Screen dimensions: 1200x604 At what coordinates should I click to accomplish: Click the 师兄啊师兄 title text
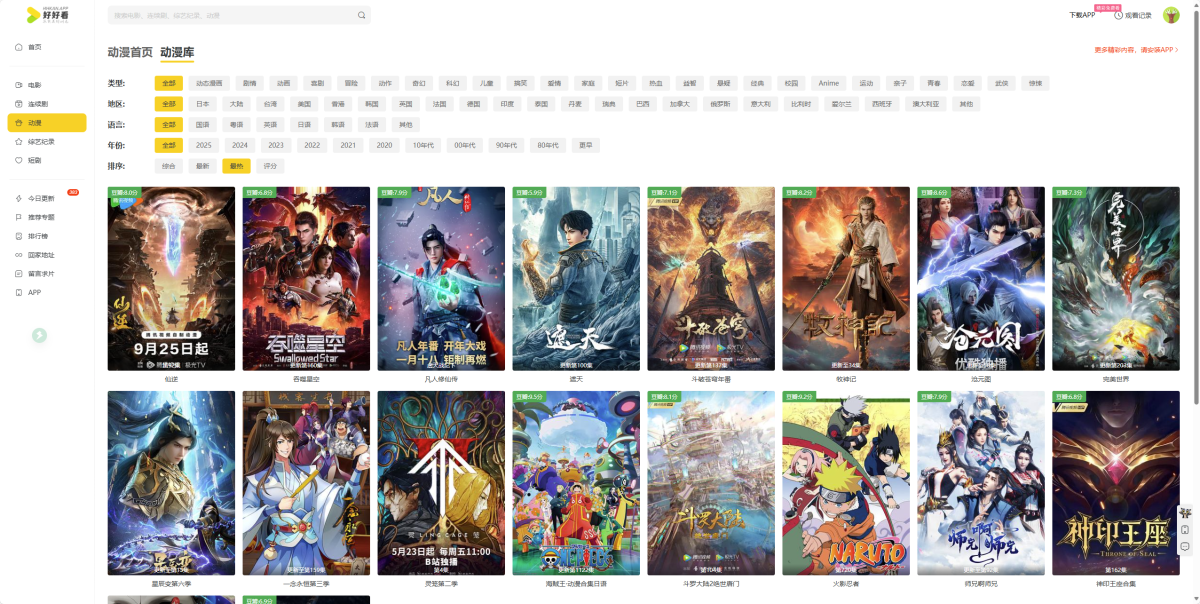pos(981,584)
